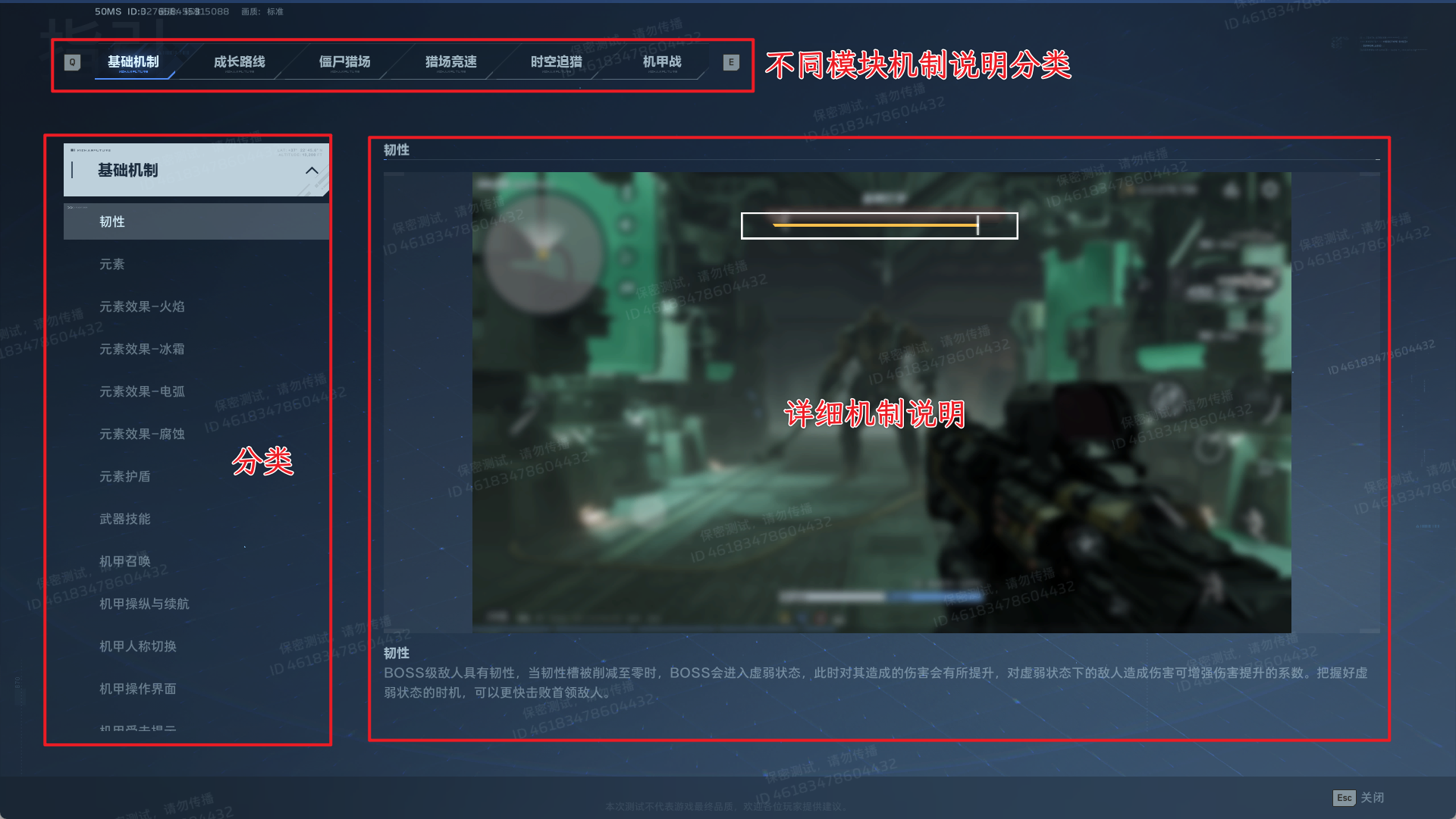Open the 僵尸猎场 tab
This screenshot has width=1456, height=819.
click(345, 62)
